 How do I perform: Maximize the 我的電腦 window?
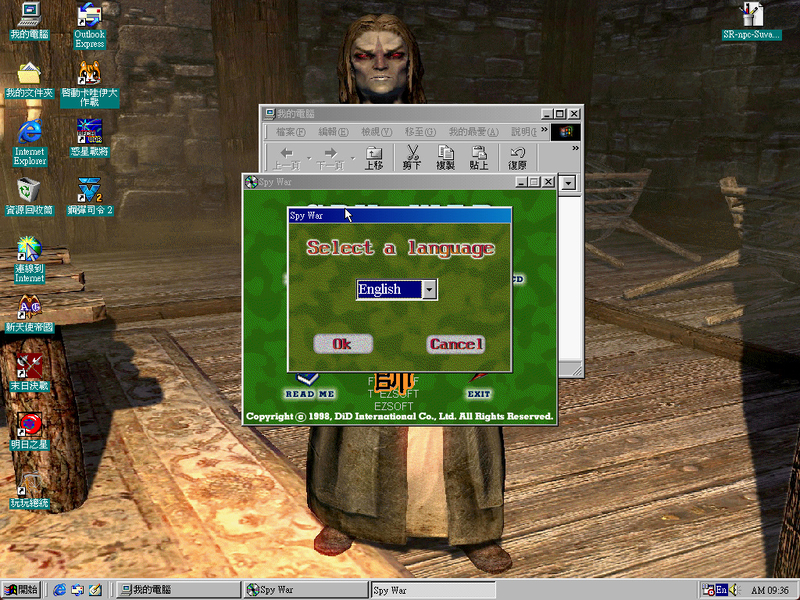pyautogui.click(x=560, y=114)
